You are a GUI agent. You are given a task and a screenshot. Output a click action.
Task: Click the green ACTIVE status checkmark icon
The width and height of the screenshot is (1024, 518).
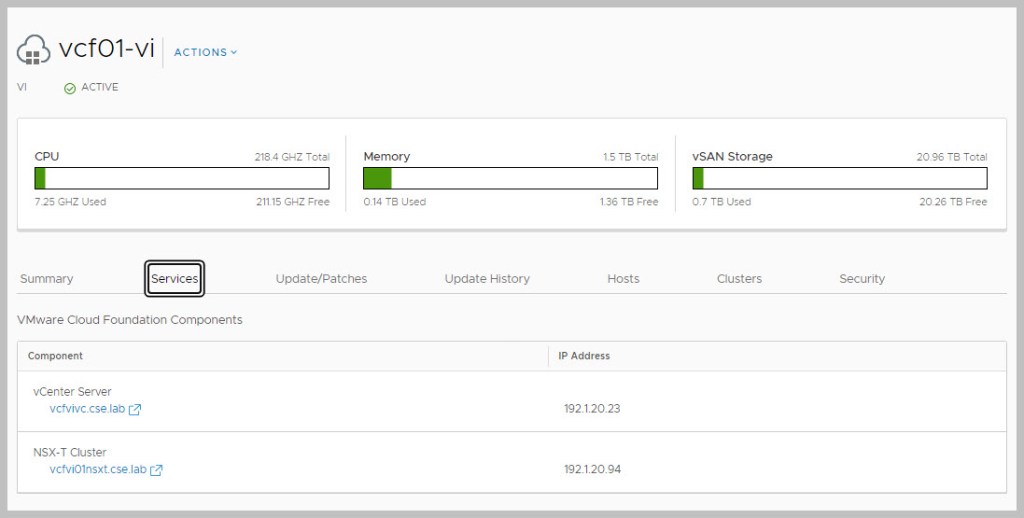[x=70, y=88]
